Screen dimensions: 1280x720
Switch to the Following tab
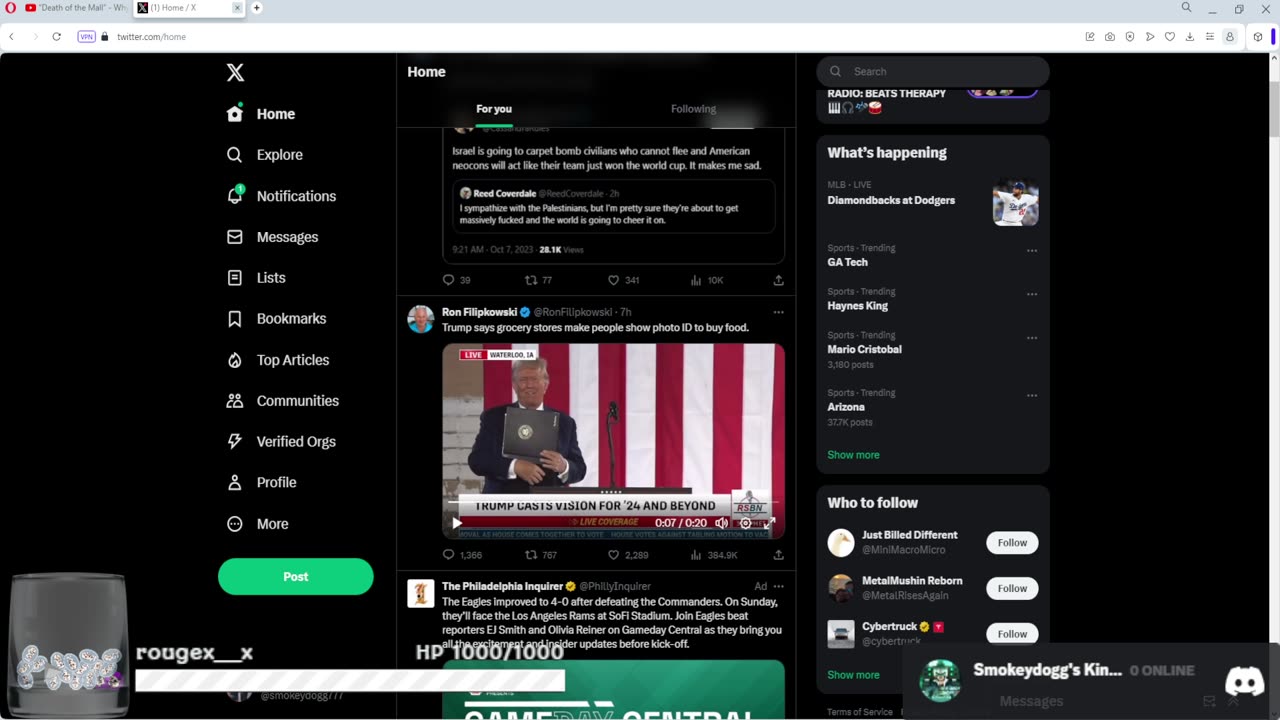click(693, 109)
